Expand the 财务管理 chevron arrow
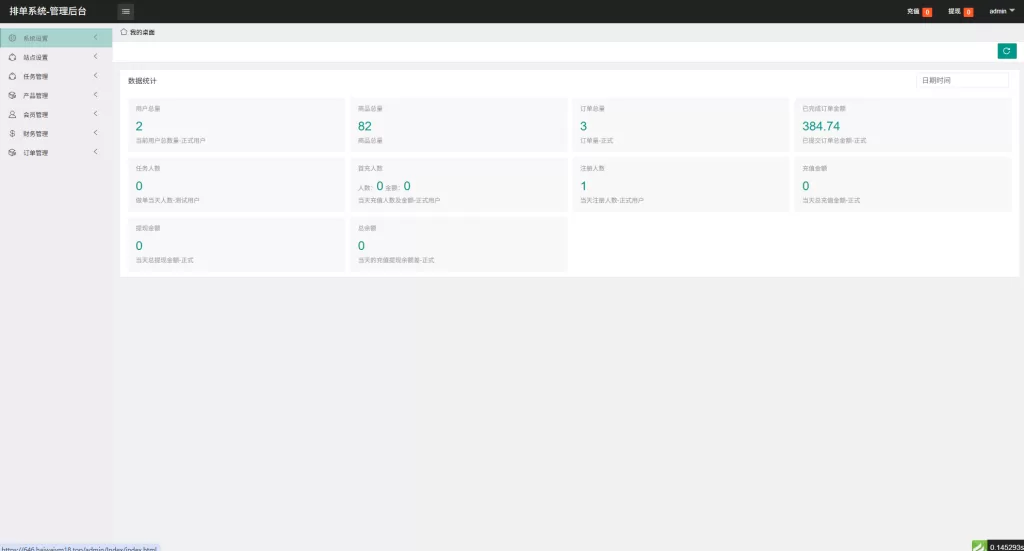 click(x=95, y=133)
